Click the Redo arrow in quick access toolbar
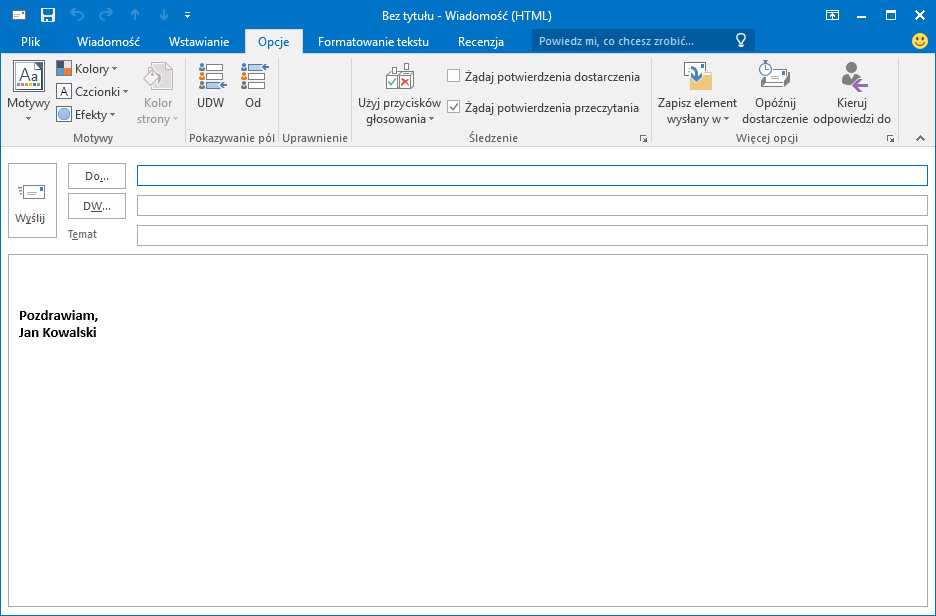The width and height of the screenshot is (936, 616). [106, 15]
